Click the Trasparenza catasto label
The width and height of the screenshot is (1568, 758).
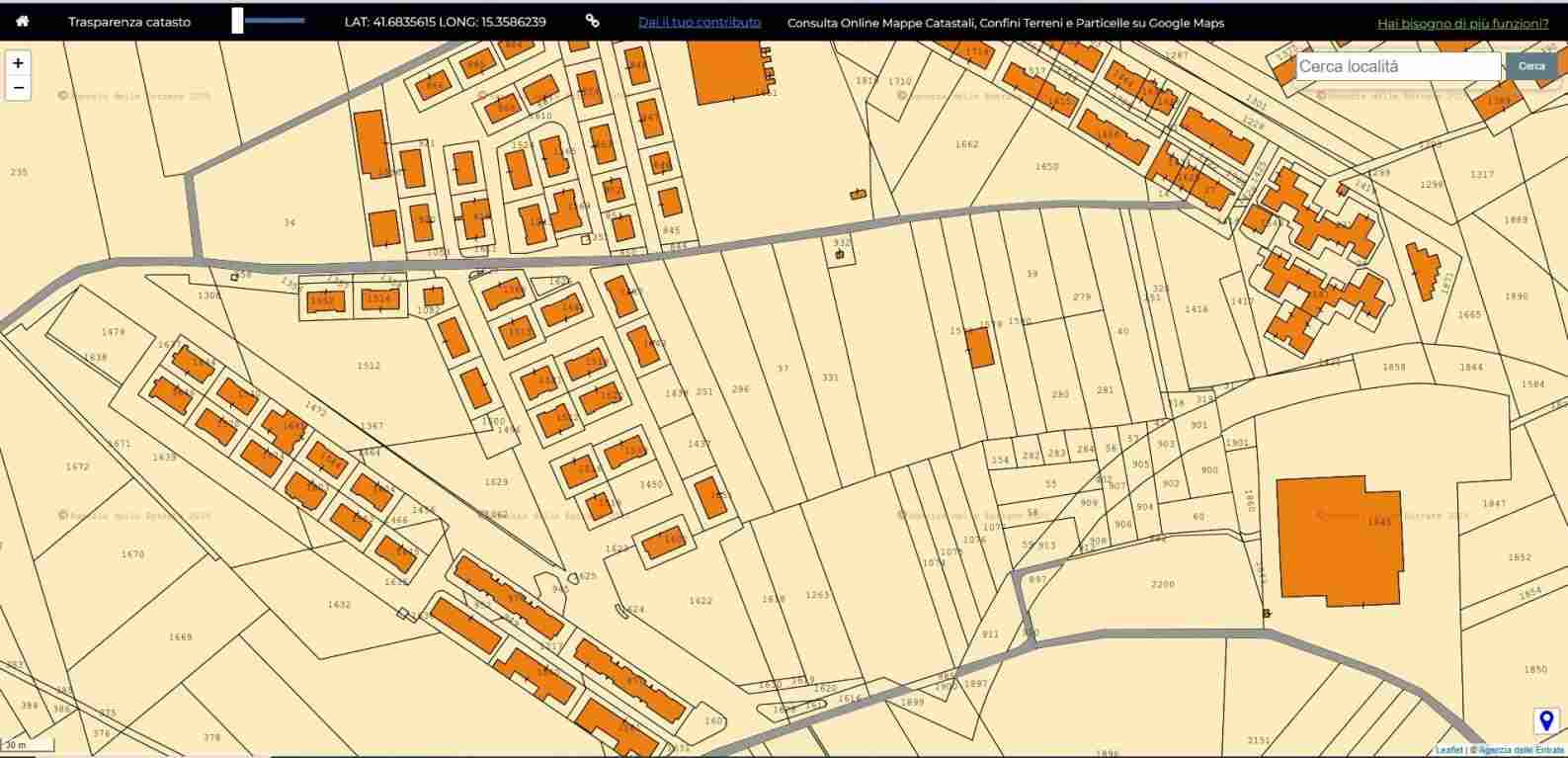[x=129, y=22]
